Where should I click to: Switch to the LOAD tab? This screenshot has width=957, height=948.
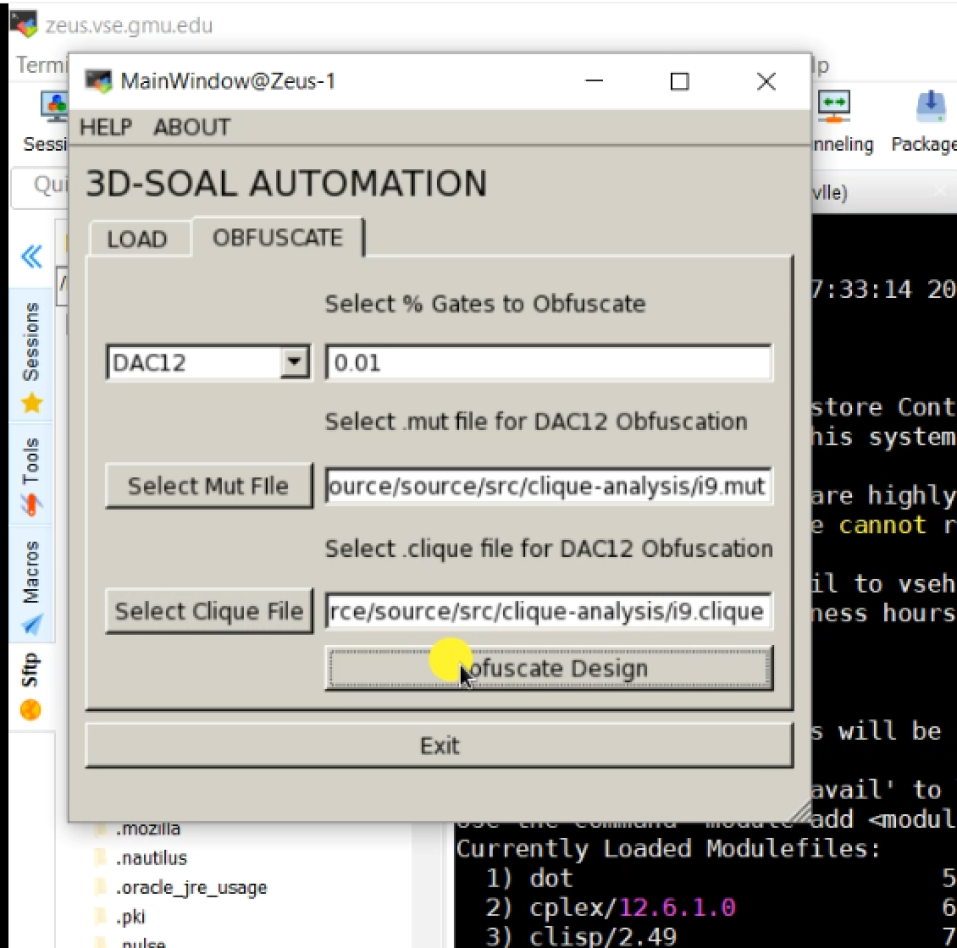coord(137,239)
